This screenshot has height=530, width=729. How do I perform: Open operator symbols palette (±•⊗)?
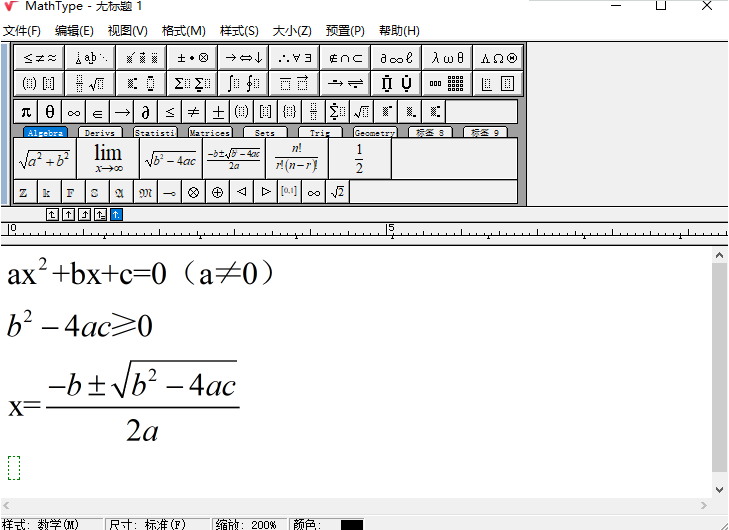pos(192,58)
